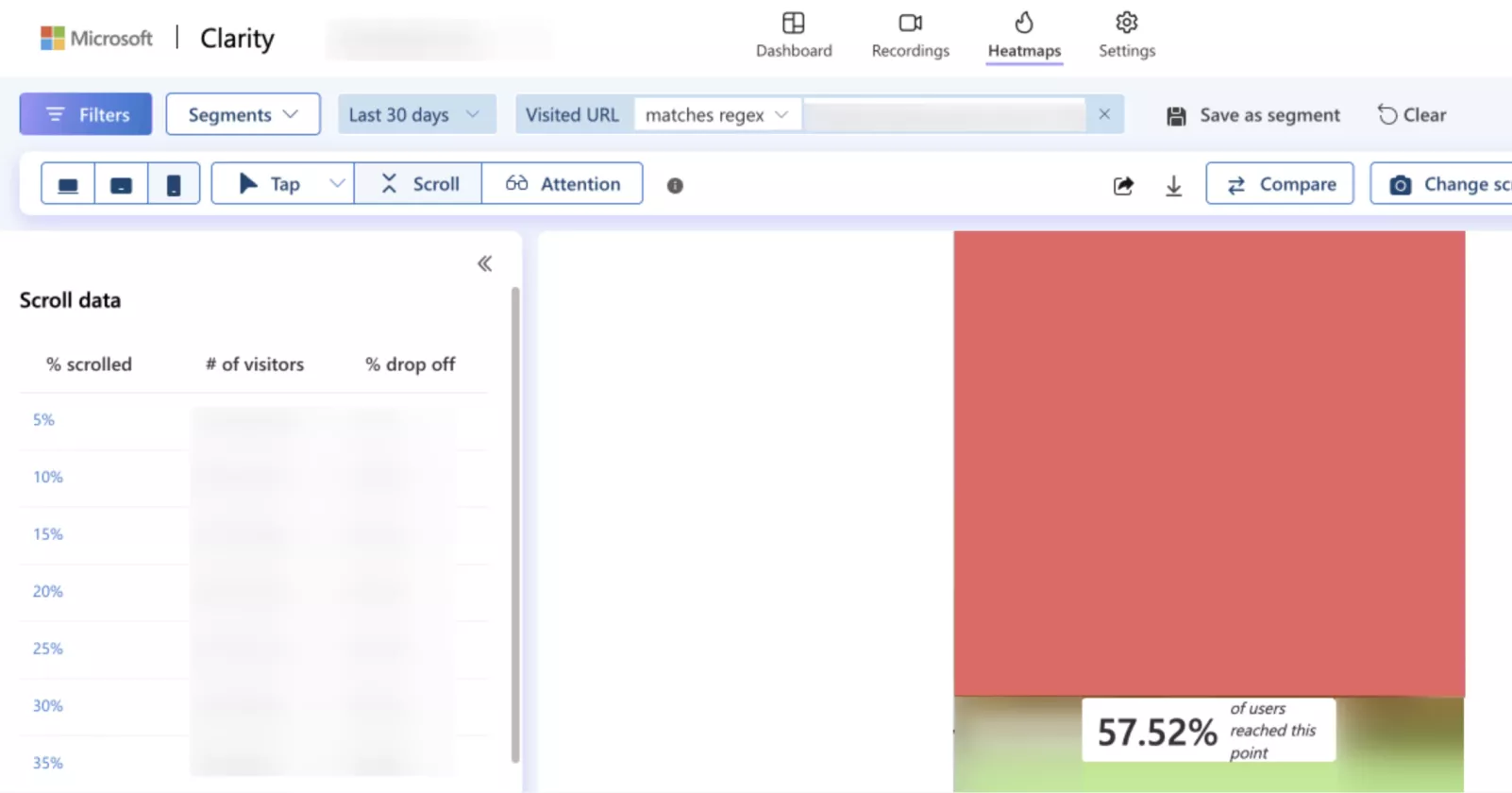Go to the Recordings section

pos(910,36)
